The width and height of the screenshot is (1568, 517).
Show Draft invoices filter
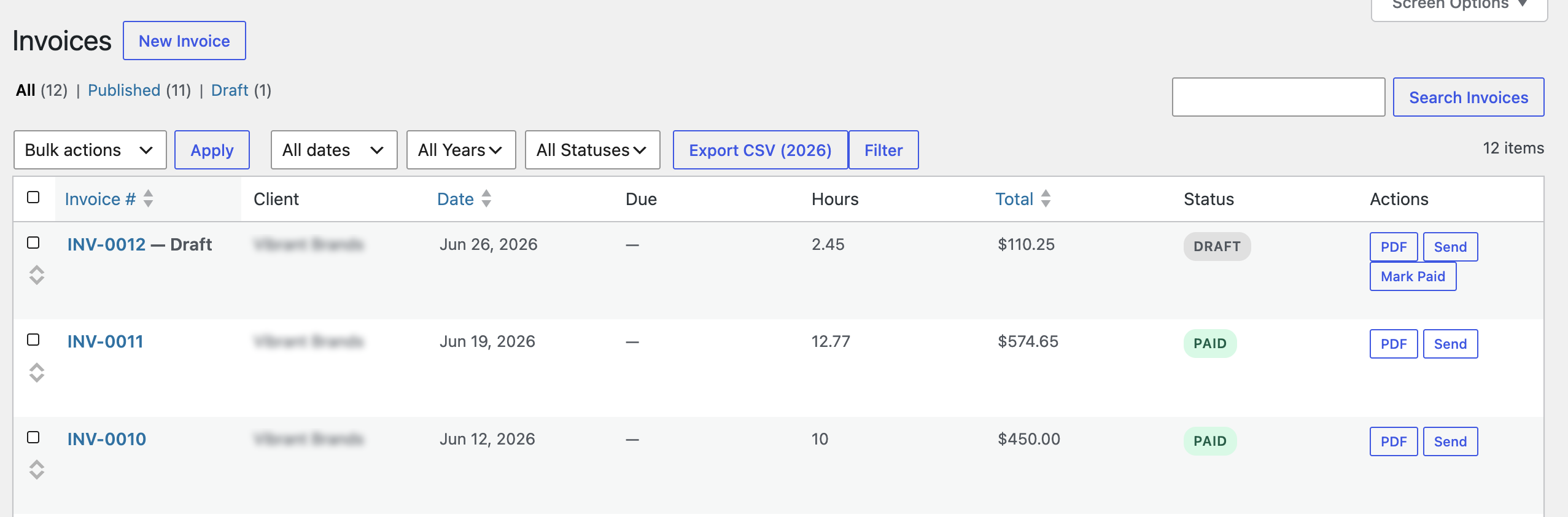(x=230, y=90)
